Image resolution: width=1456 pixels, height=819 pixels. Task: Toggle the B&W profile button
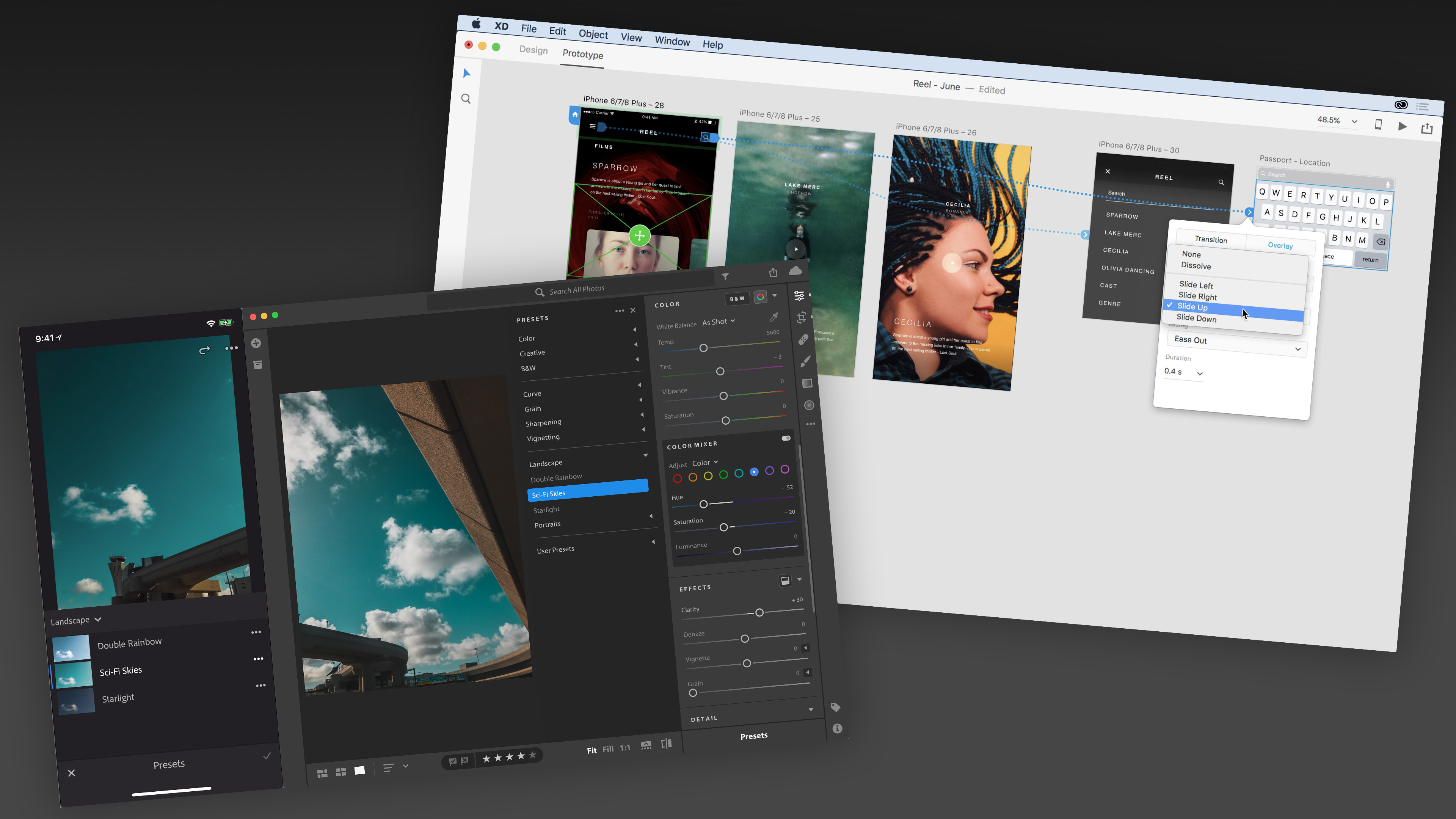point(737,298)
